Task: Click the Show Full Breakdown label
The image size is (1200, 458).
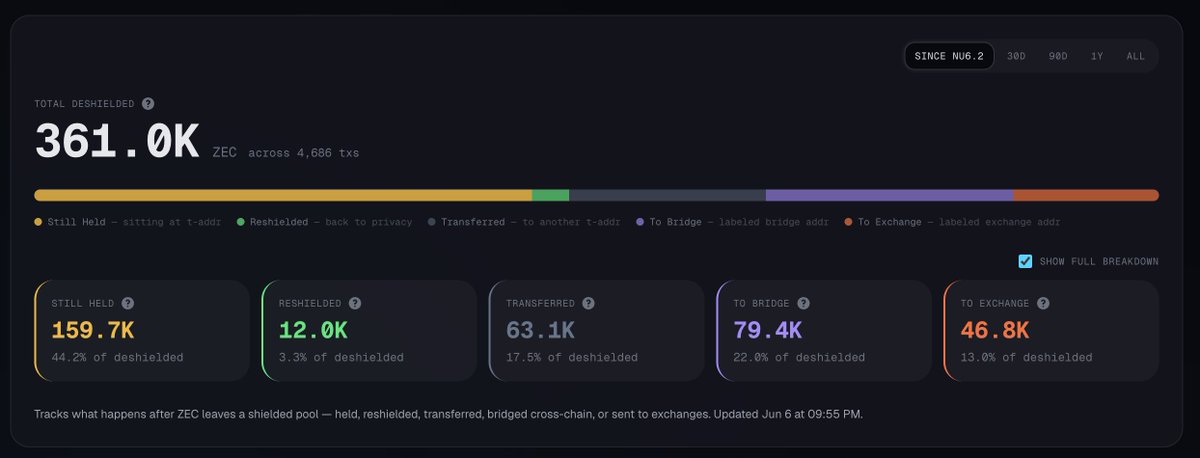Action: [1099, 262]
